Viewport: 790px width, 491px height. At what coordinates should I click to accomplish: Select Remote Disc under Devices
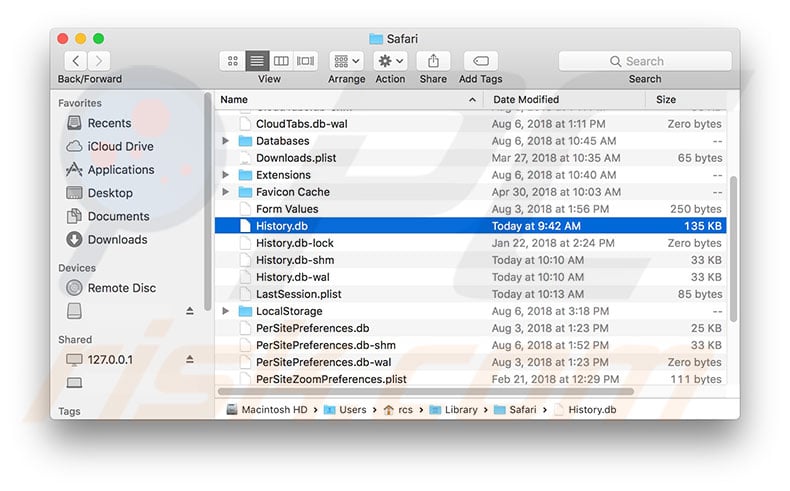click(111, 288)
